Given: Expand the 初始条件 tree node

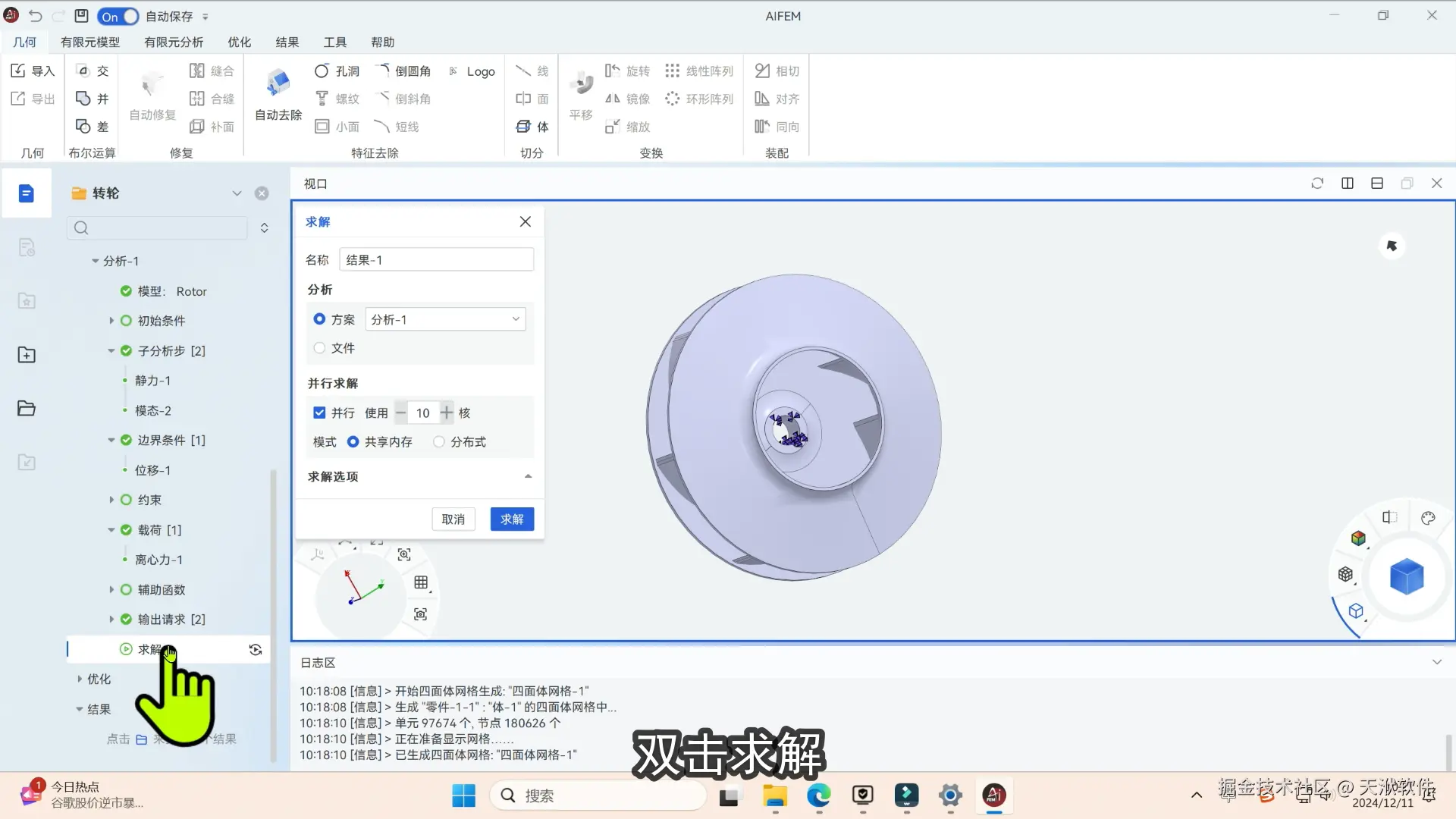Looking at the screenshot, I should (111, 321).
